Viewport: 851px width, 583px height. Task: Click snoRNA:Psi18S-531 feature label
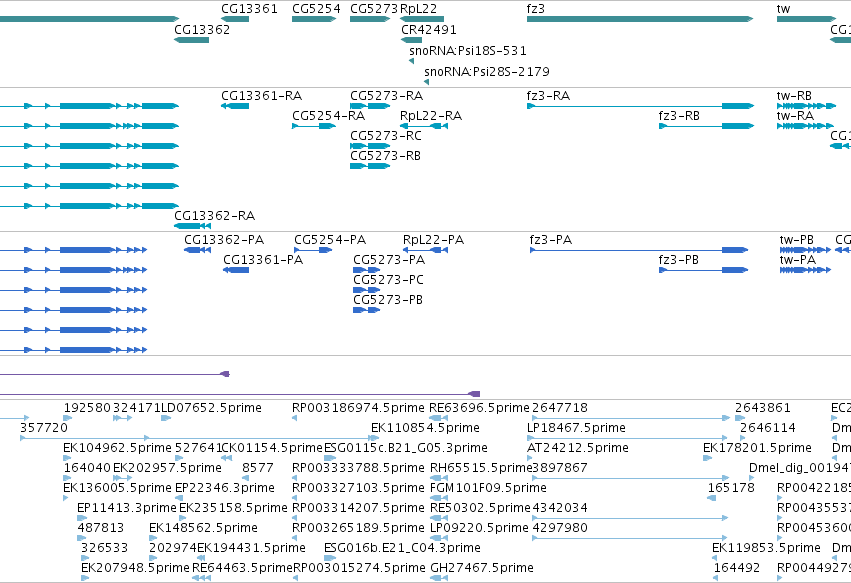tap(468, 50)
